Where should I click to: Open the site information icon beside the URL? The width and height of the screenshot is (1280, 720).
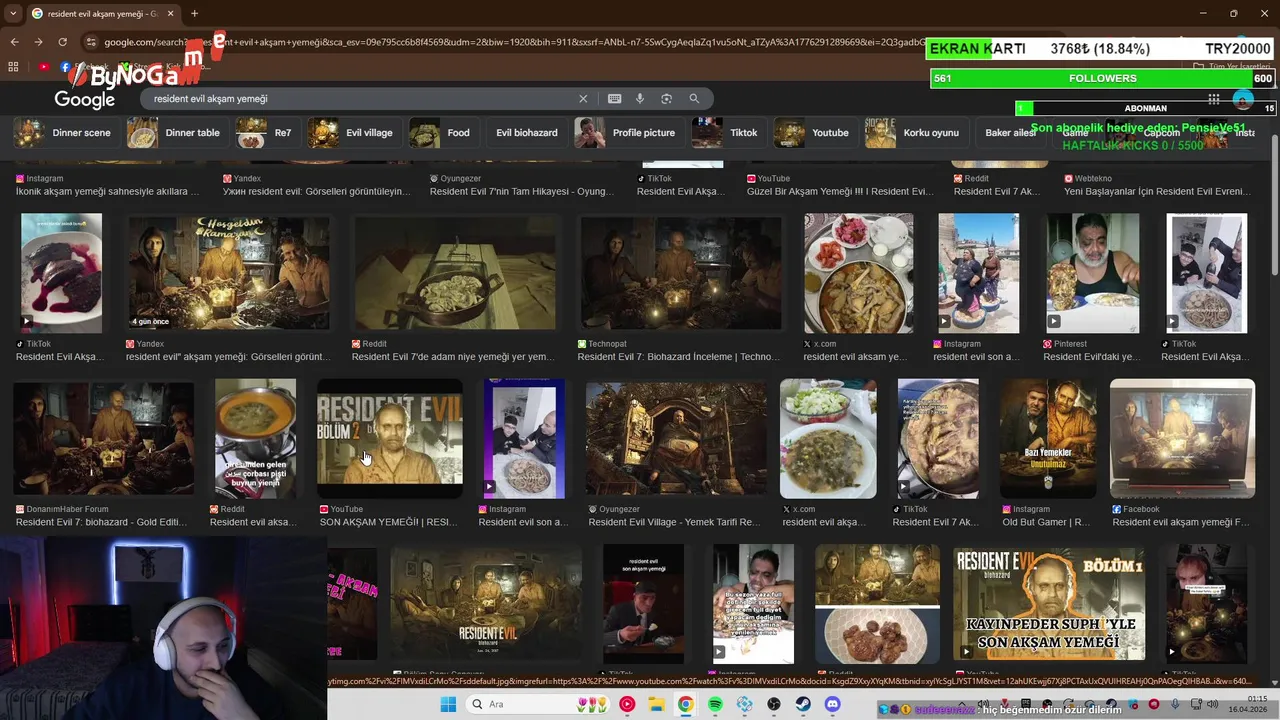(91, 42)
